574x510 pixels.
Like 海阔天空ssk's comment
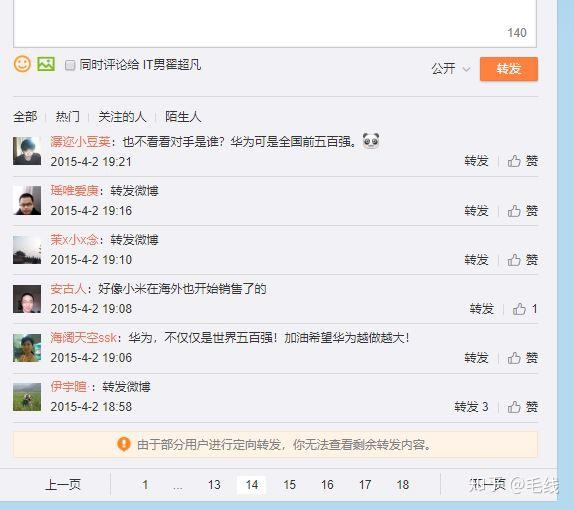(x=522, y=358)
